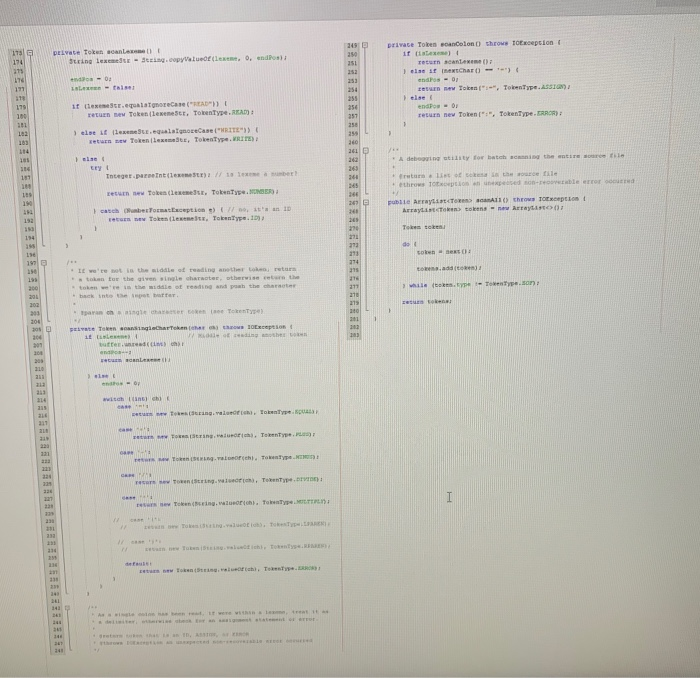Click the scanColon() method name

pyautogui.click(x=461, y=44)
